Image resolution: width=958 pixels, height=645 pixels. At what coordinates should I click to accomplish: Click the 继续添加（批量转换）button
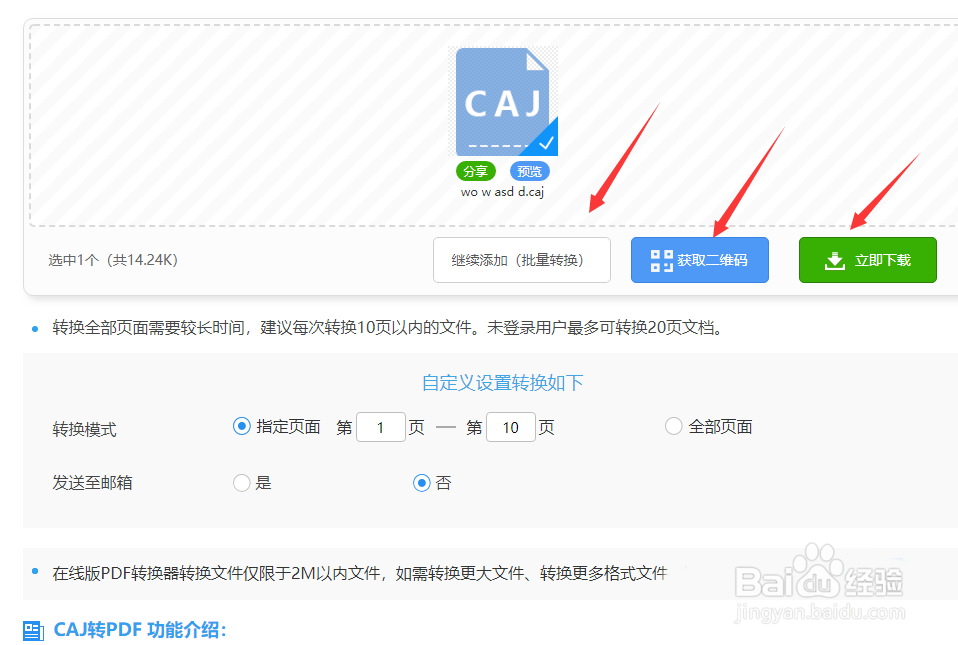pos(521,260)
